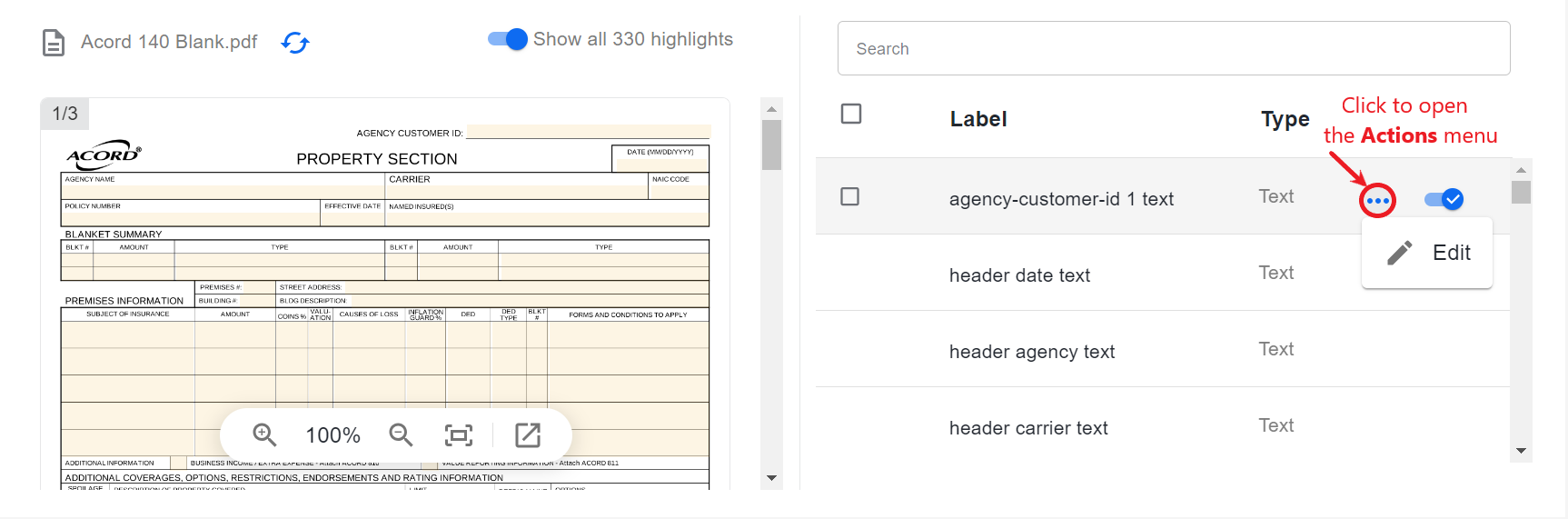
Task: Open the Actions three-dot menu
Action: [x=1378, y=200]
